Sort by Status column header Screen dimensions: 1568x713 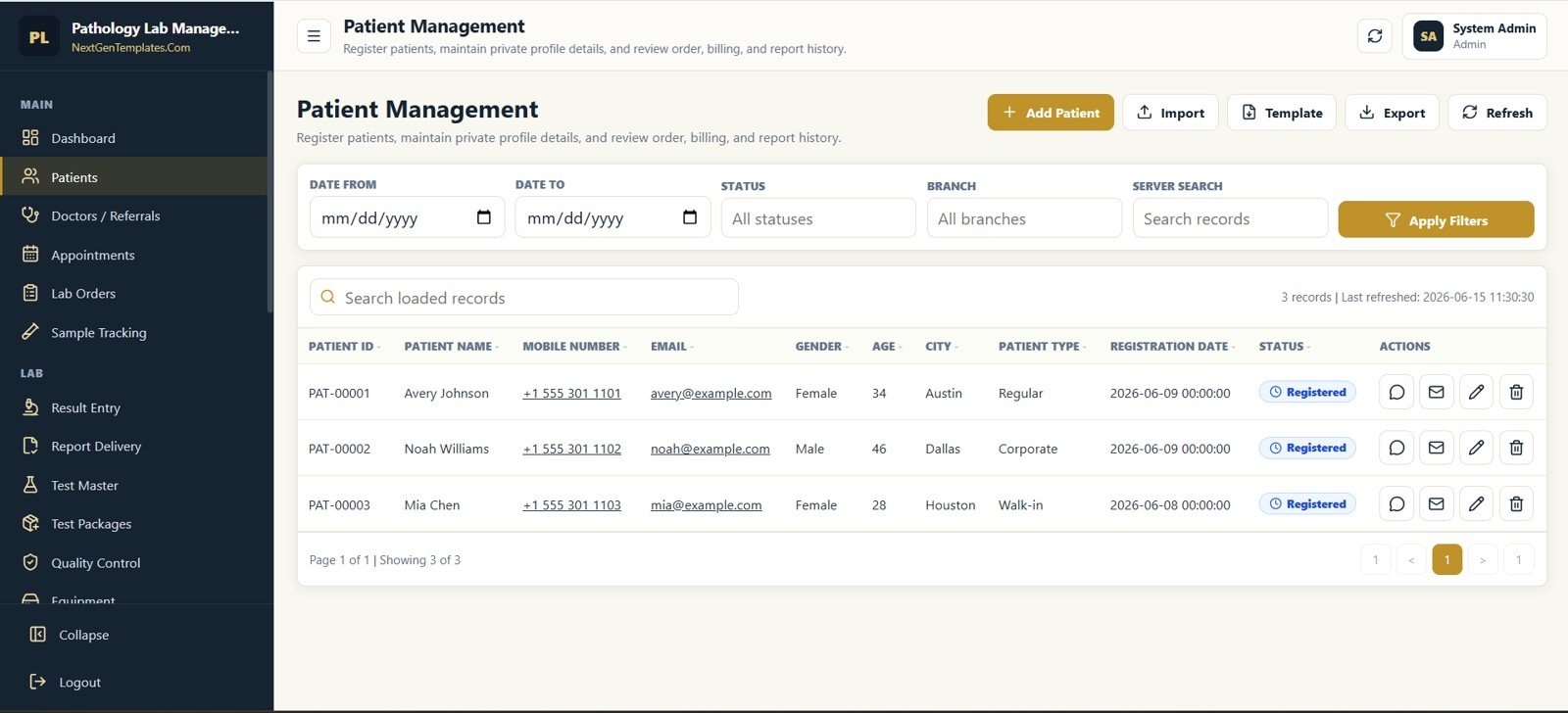(x=1284, y=347)
